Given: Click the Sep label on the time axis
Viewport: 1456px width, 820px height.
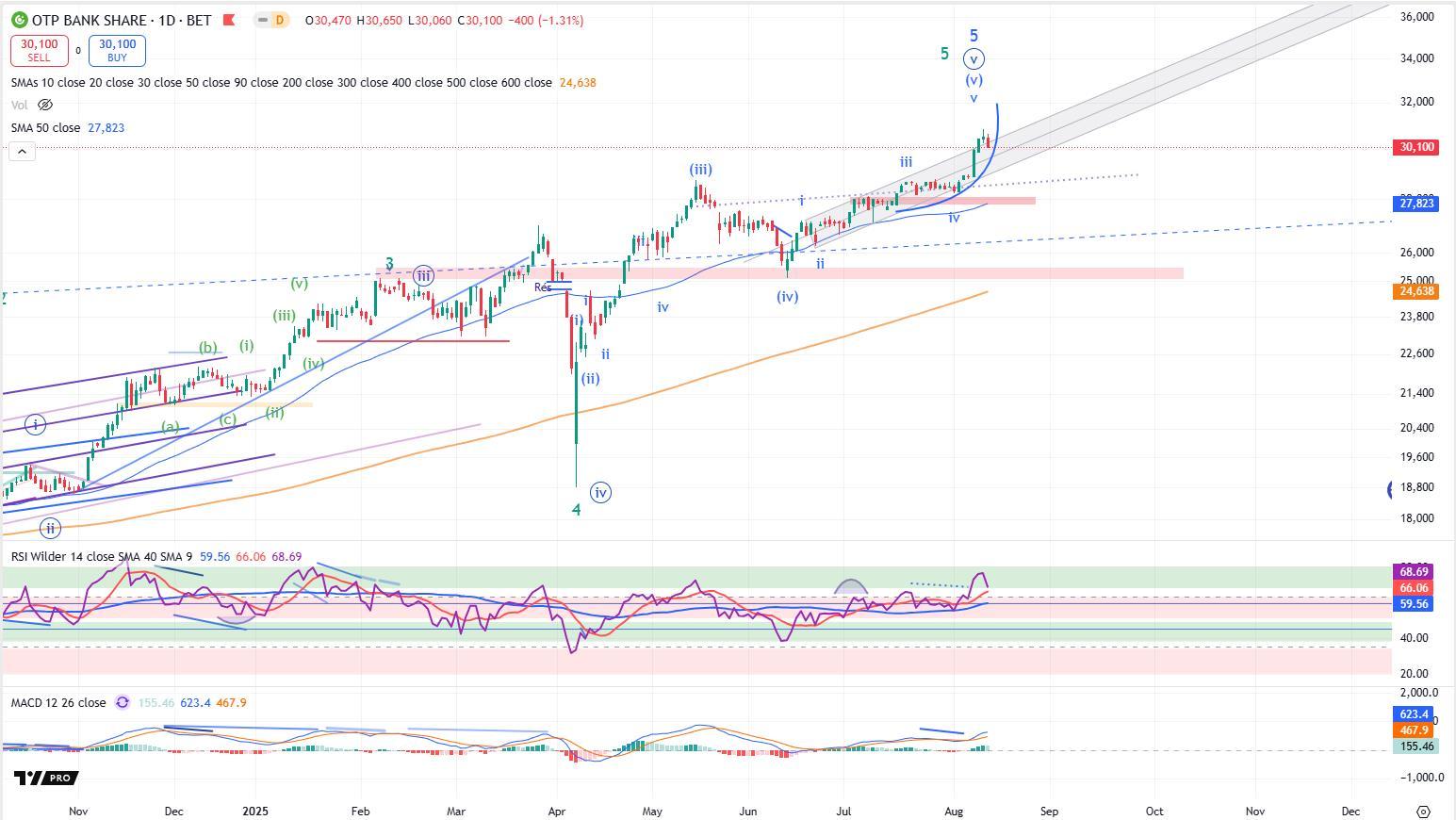Looking at the screenshot, I should (1049, 812).
